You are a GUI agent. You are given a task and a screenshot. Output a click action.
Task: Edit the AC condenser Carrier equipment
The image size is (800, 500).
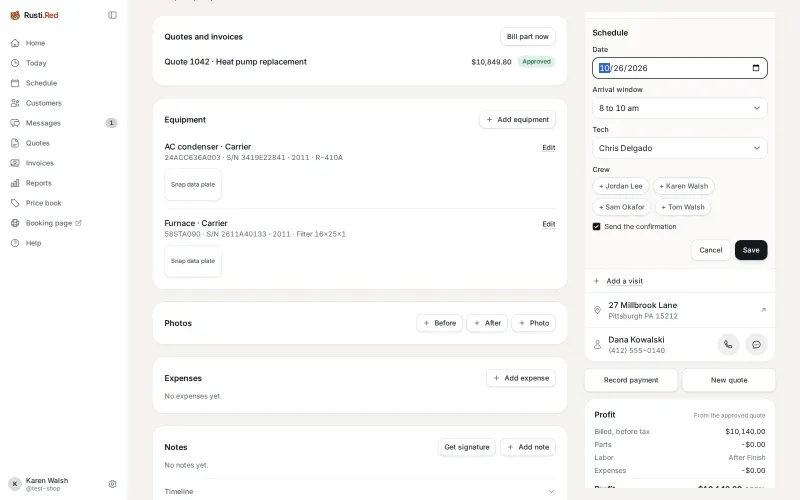[548, 147]
